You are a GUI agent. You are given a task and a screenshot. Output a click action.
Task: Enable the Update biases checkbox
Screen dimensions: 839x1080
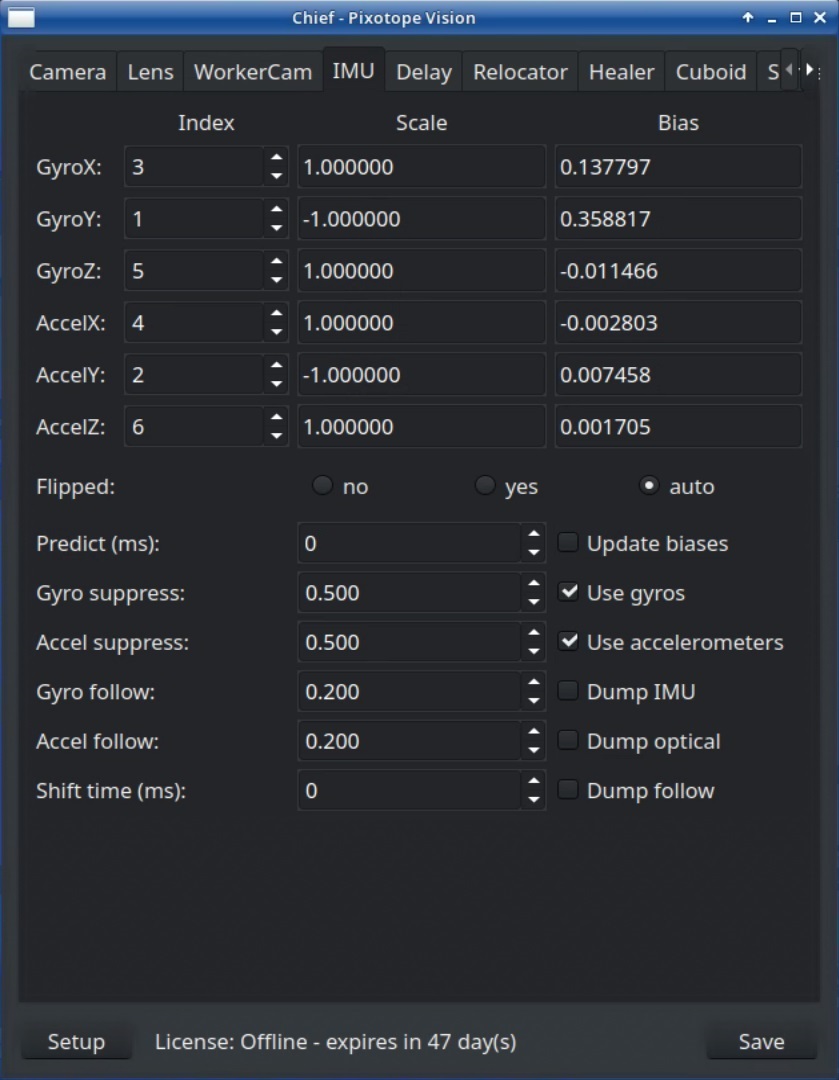[x=568, y=543]
